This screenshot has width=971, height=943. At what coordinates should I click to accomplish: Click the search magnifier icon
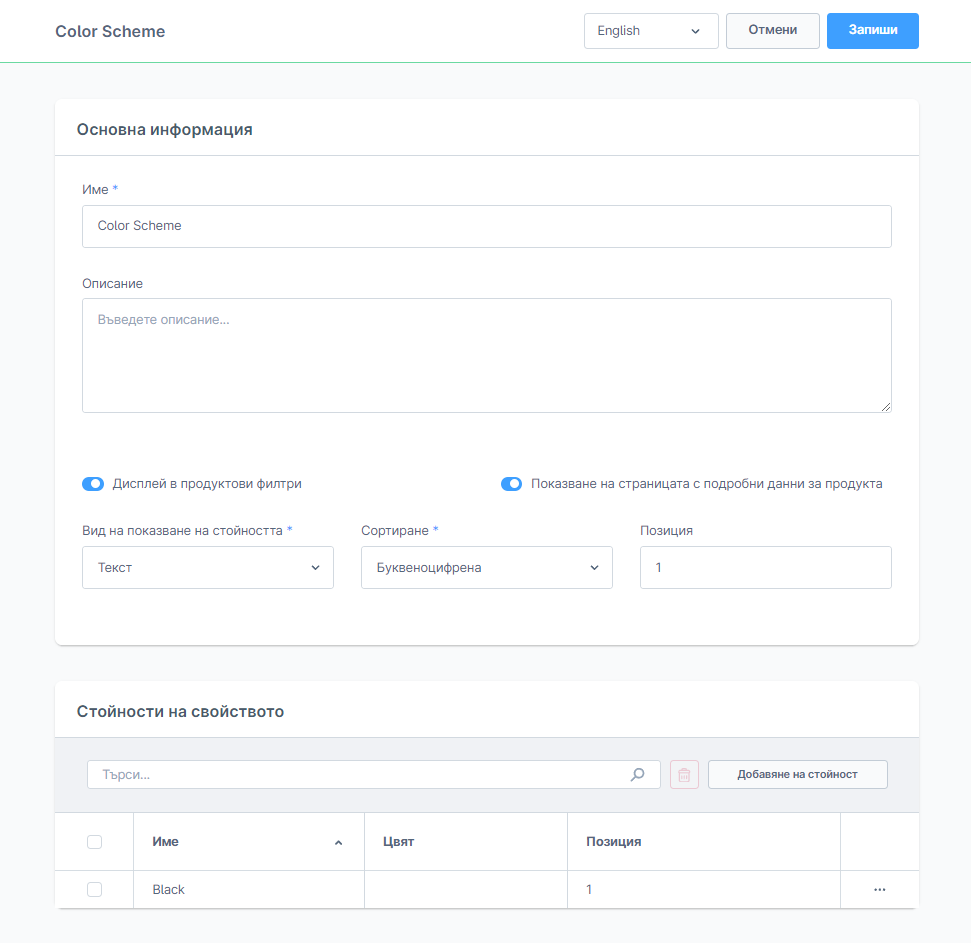click(x=637, y=774)
